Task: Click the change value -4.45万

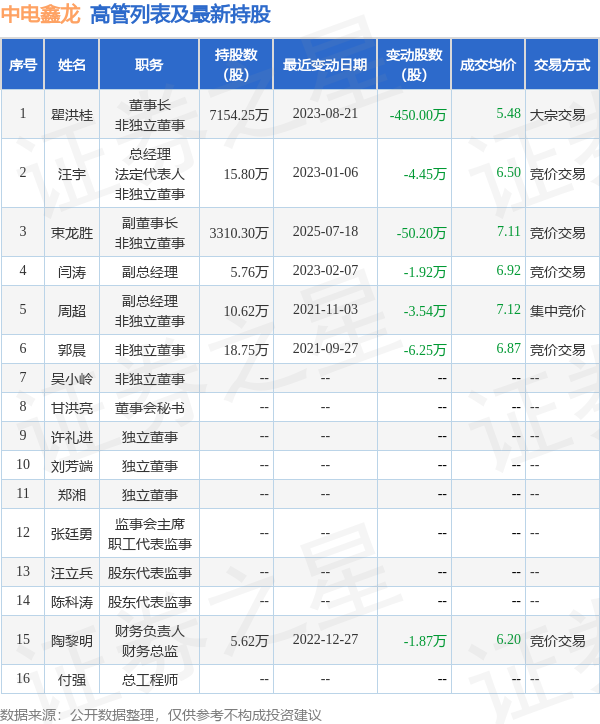Action: [425, 174]
